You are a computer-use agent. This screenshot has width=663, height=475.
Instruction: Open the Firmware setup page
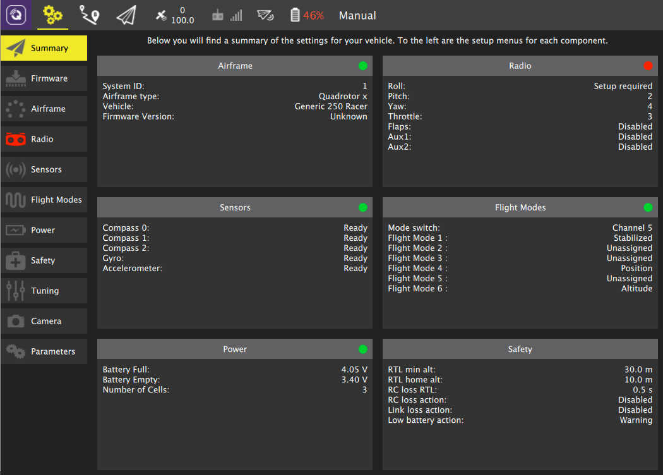(x=44, y=78)
